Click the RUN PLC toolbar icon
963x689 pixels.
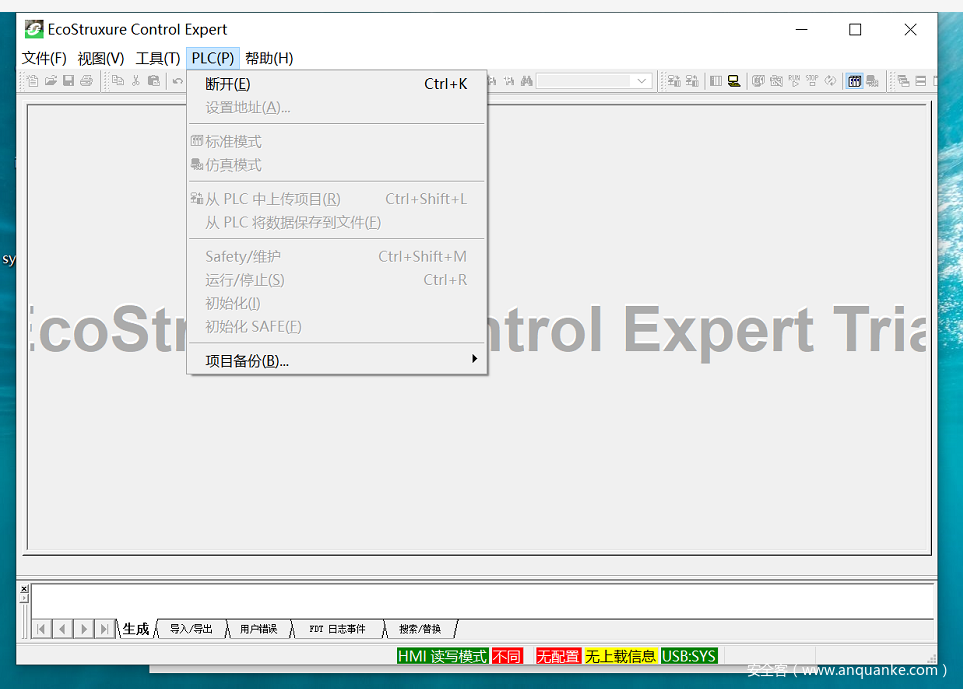[x=794, y=81]
